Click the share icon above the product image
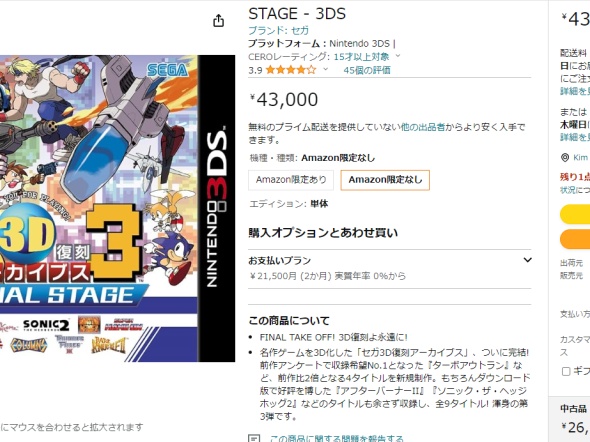This screenshot has width=590, height=442. pyautogui.click(x=219, y=21)
